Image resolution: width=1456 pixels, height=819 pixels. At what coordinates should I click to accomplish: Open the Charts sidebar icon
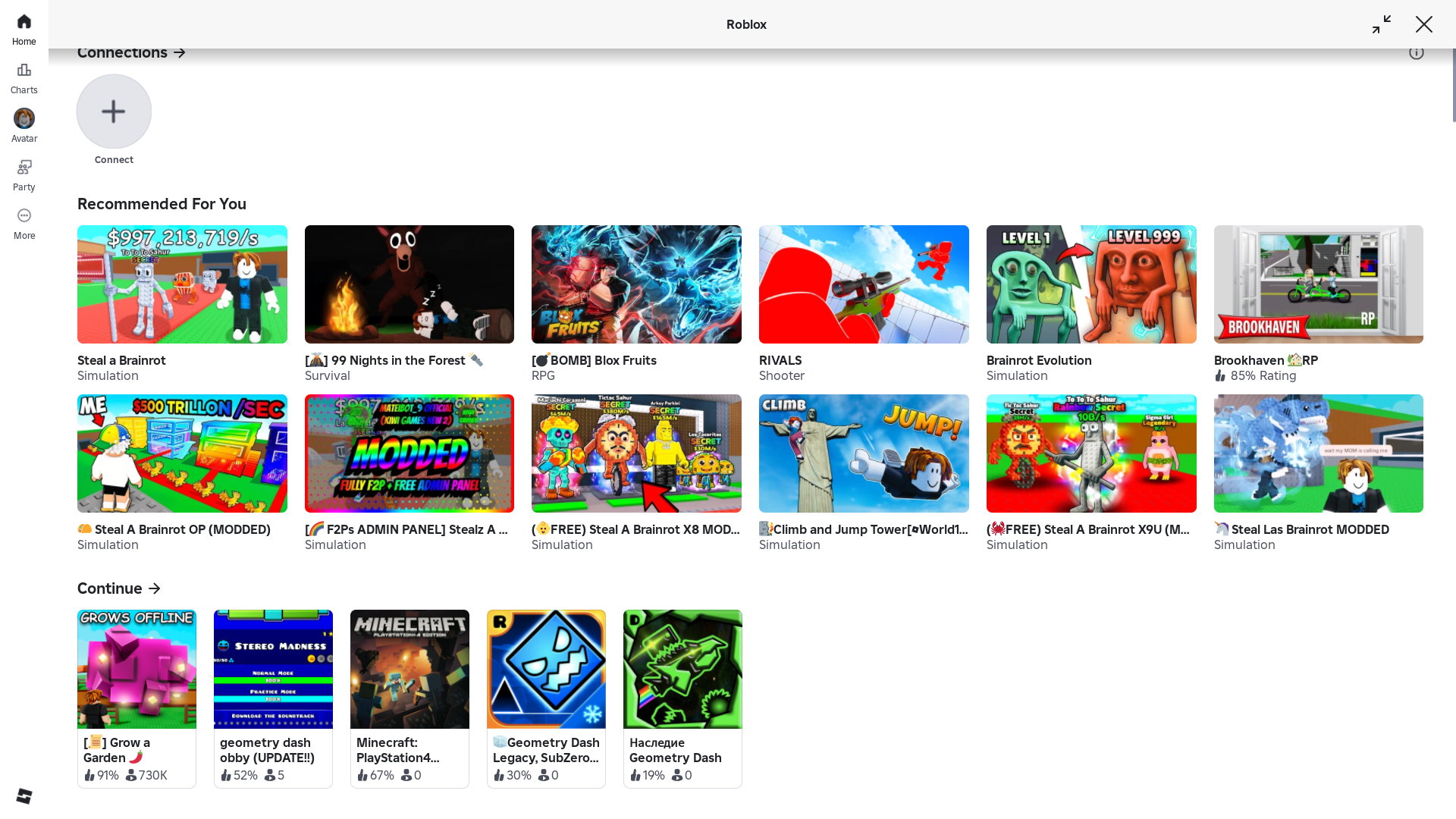pyautogui.click(x=24, y=77)
